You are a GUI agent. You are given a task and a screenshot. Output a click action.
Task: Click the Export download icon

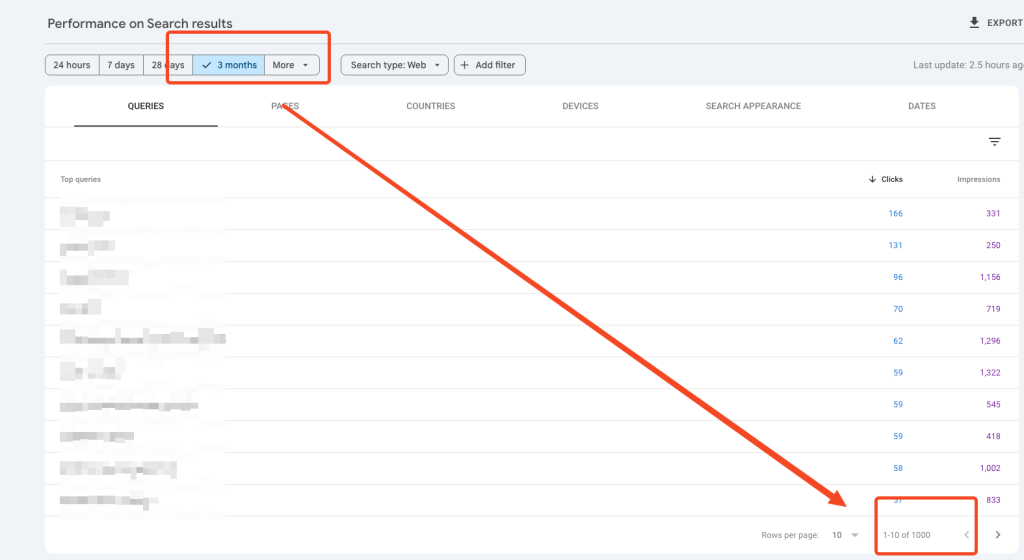click(x=975, y=23)
